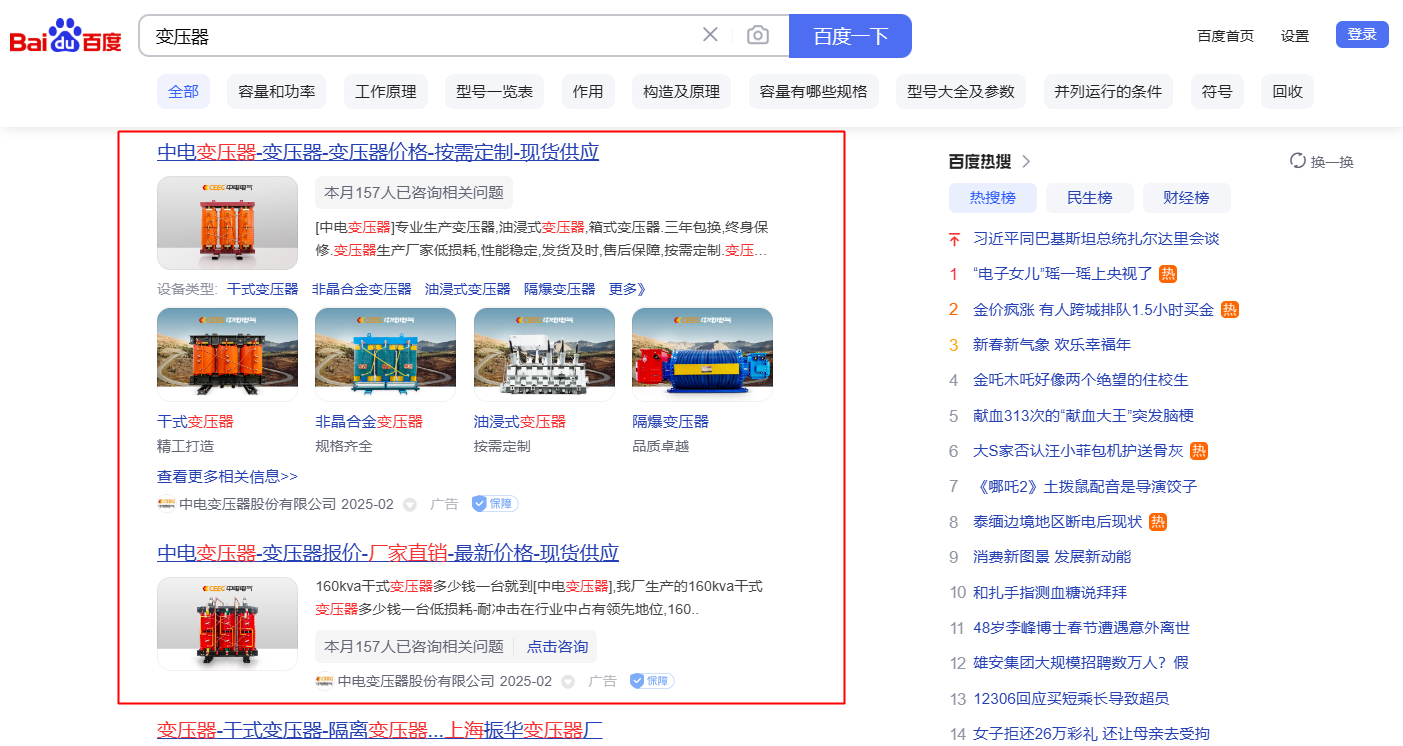Select the 工作原理 filter tag

(386, 92)
